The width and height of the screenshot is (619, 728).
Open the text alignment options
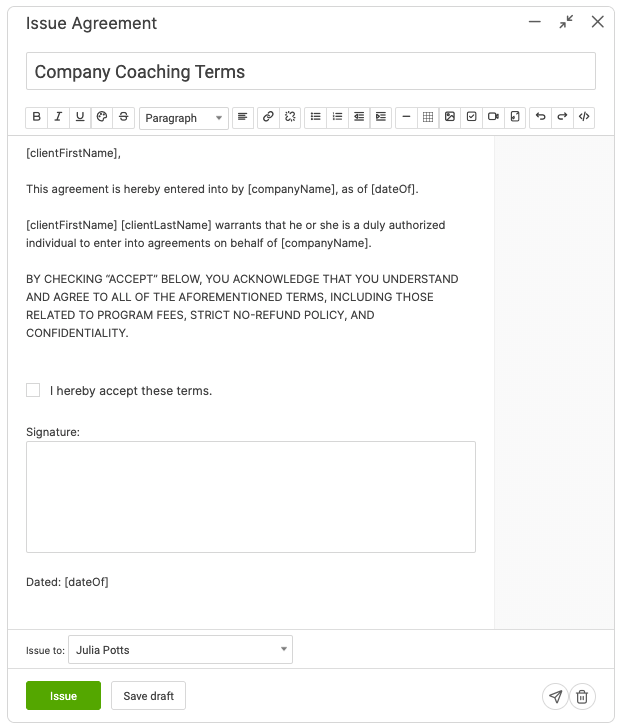click(243, 117)
